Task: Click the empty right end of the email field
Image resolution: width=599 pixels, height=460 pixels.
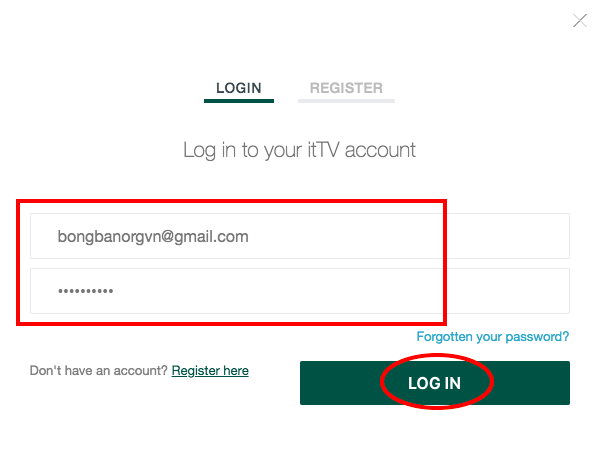Action: click(x=508, y=236)
